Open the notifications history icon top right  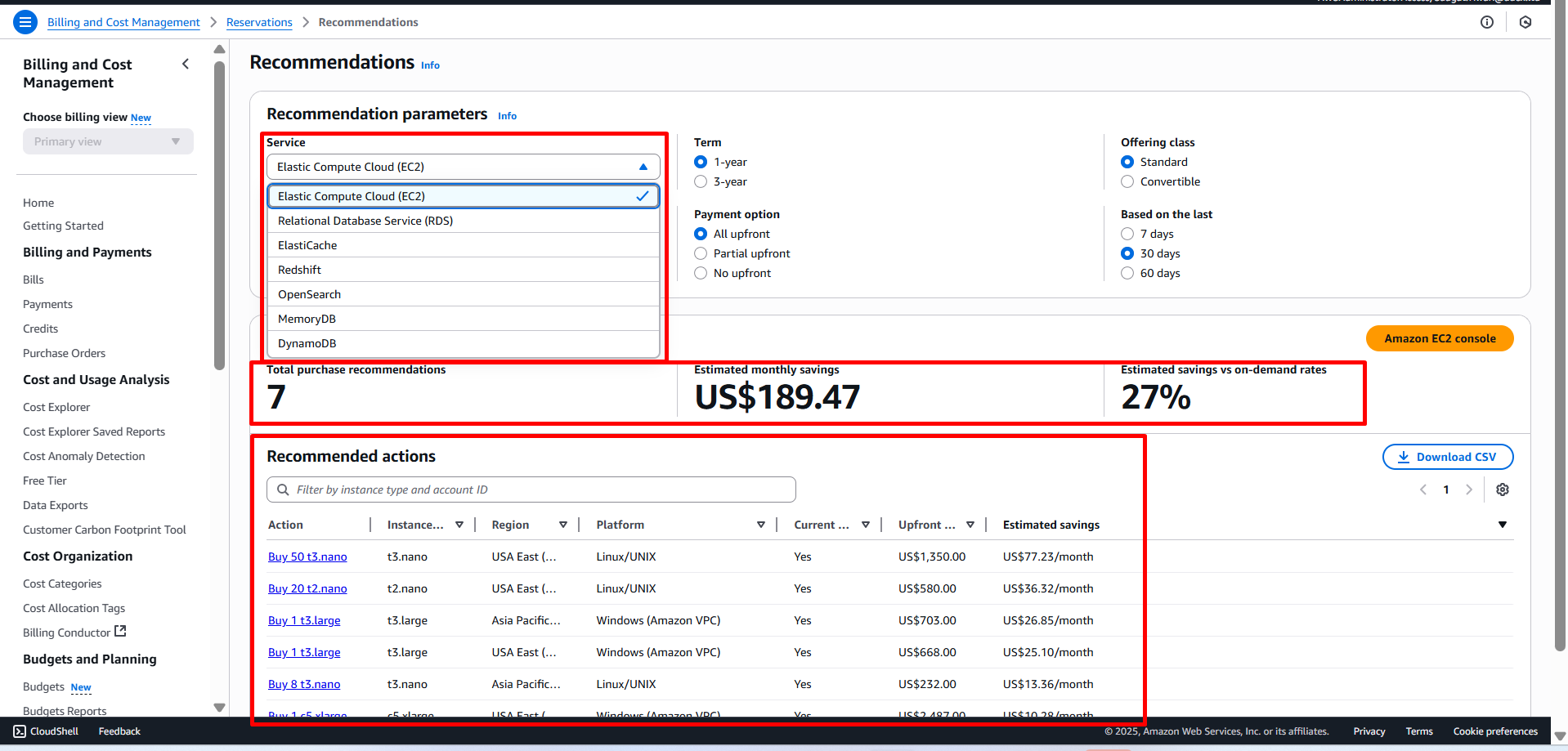(x=1525, y=22)
